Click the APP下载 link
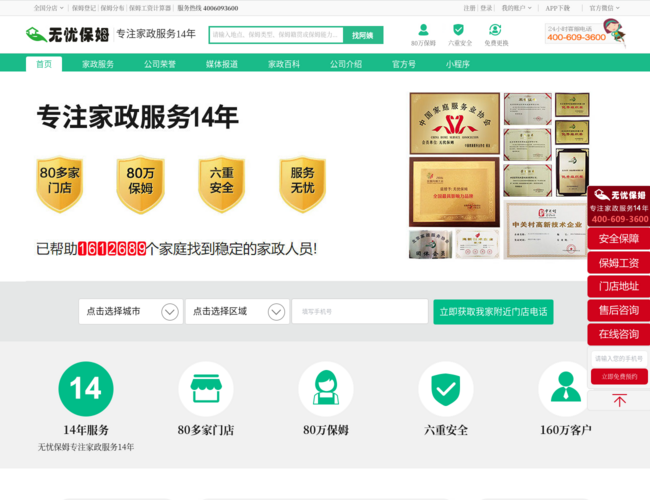Screen dimensions: 650x500 pos(558,8)
